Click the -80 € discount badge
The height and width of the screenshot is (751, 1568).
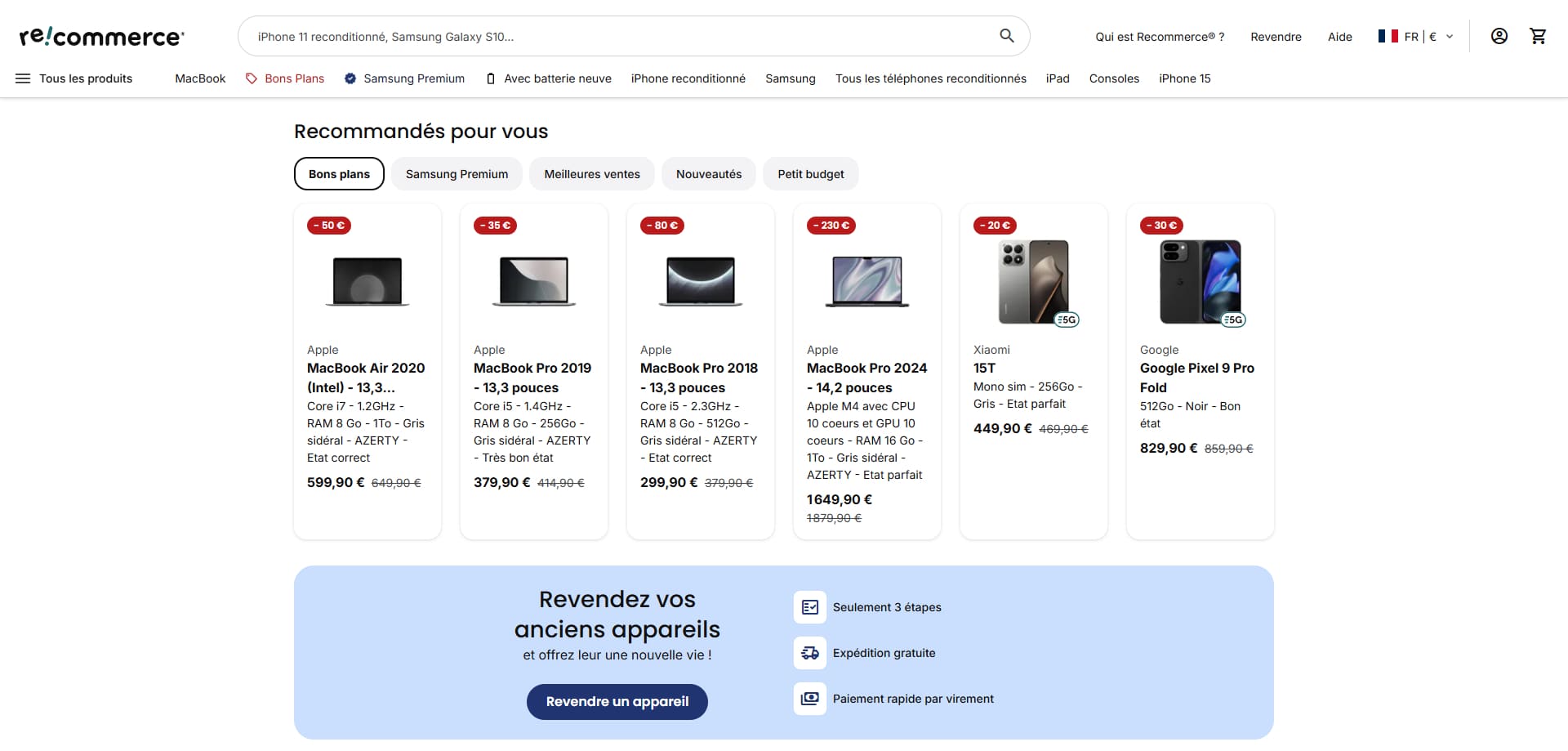click(x=662, y=226)
